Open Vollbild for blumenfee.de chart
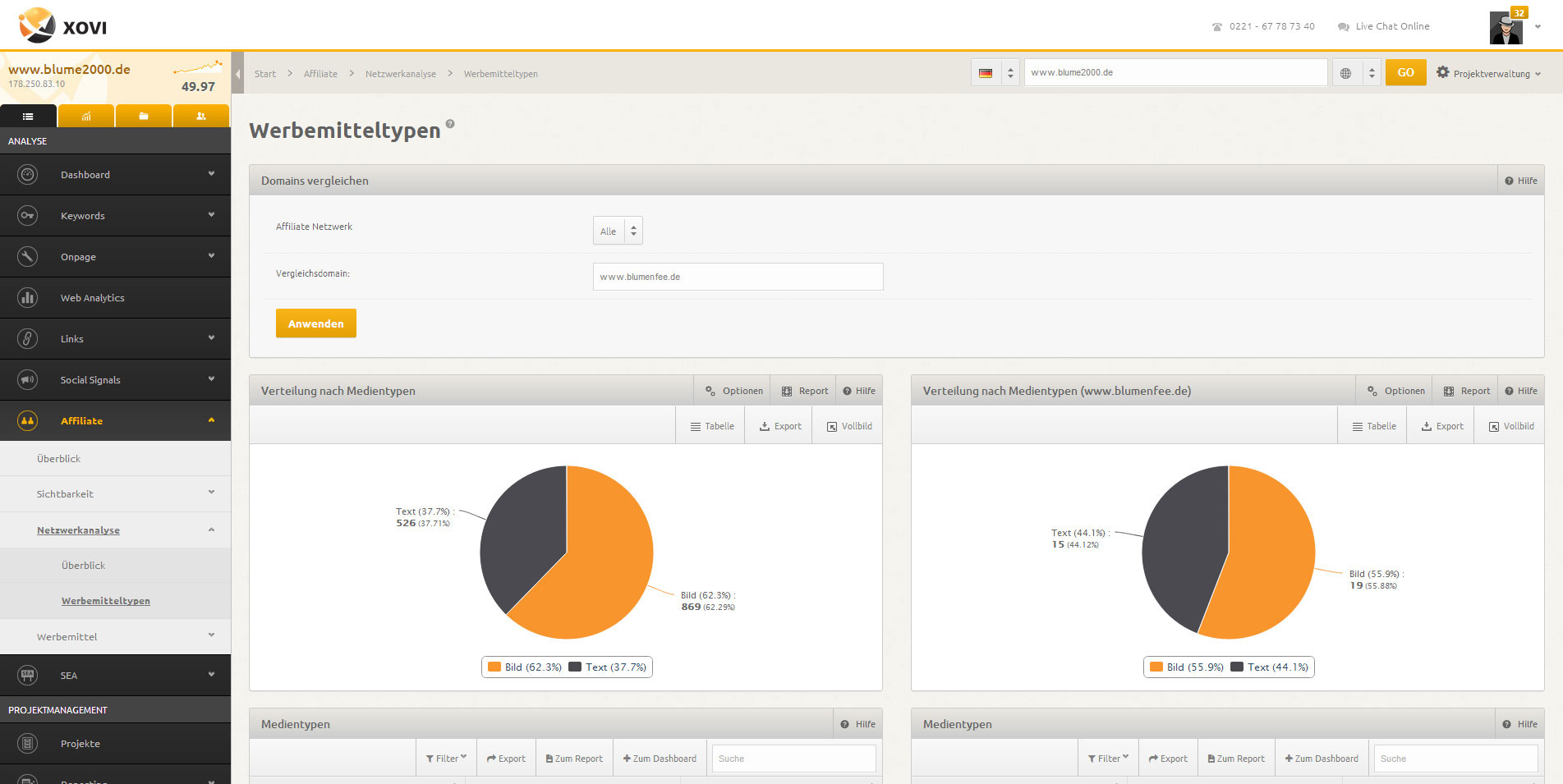Image resolution: width=1563 pixels, height=784 pixels. 1510,426
